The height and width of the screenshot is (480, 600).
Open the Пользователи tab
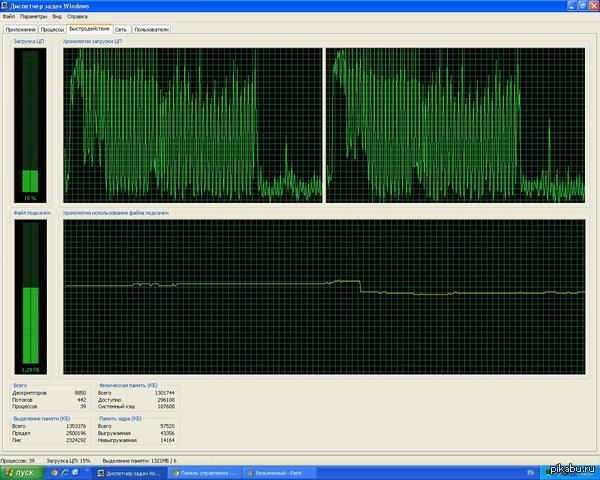(x=151, y=30)
